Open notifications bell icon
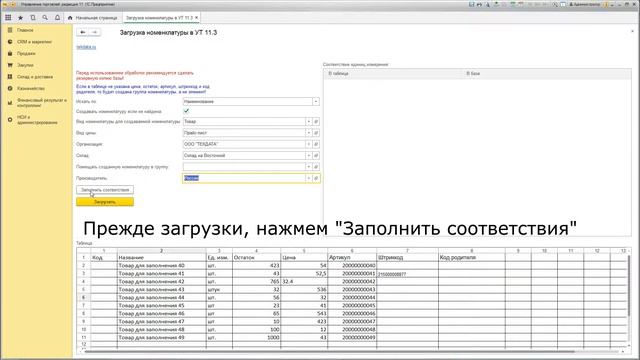The width and height of the screenshot is (640, 360). [57, 18]
